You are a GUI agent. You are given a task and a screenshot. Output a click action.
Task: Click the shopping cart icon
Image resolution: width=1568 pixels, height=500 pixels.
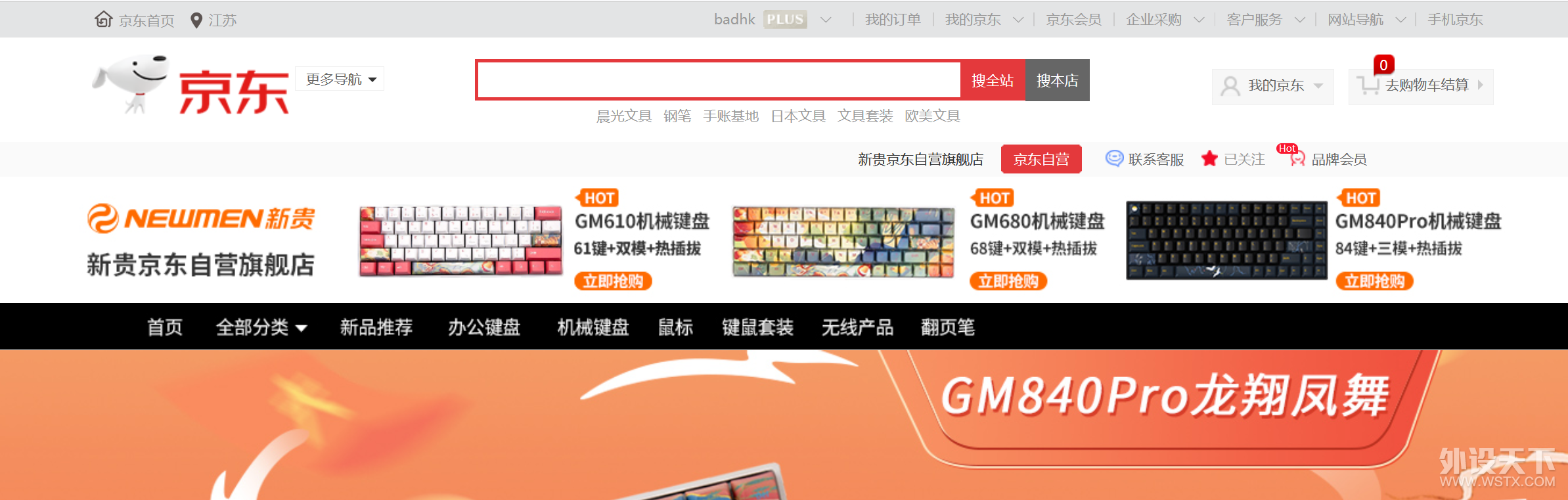tap(1368, 85)
